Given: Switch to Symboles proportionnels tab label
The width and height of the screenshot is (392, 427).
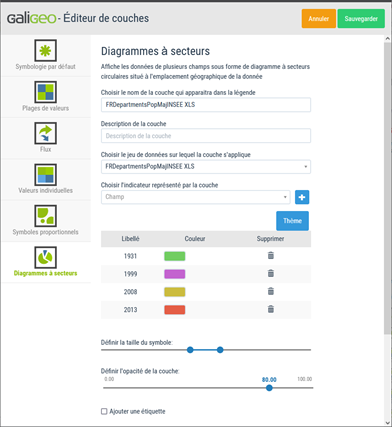Looking at the screenshot, I should coord(46,232).
